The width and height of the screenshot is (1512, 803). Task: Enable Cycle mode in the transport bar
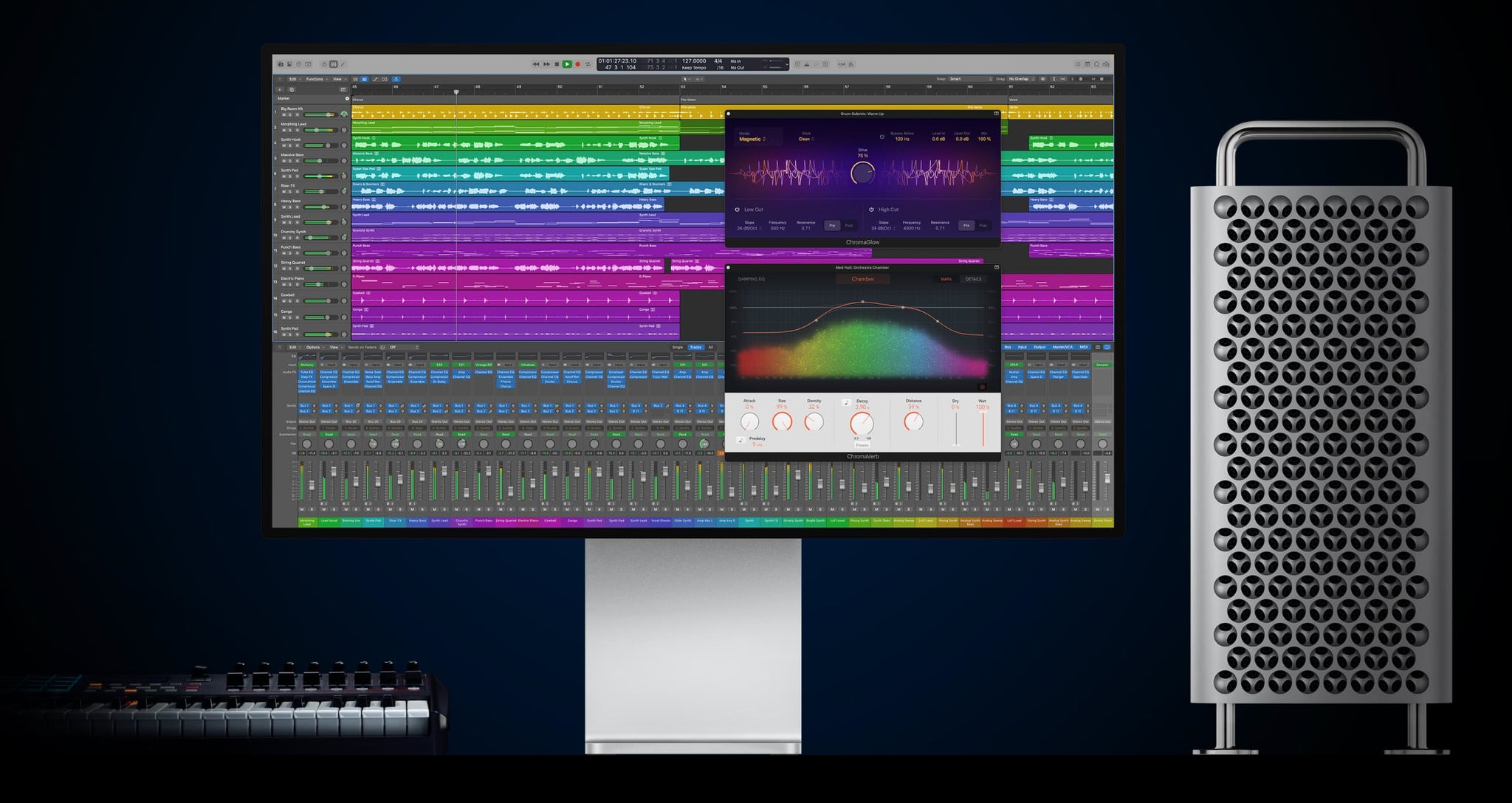(x=588, y=64)
